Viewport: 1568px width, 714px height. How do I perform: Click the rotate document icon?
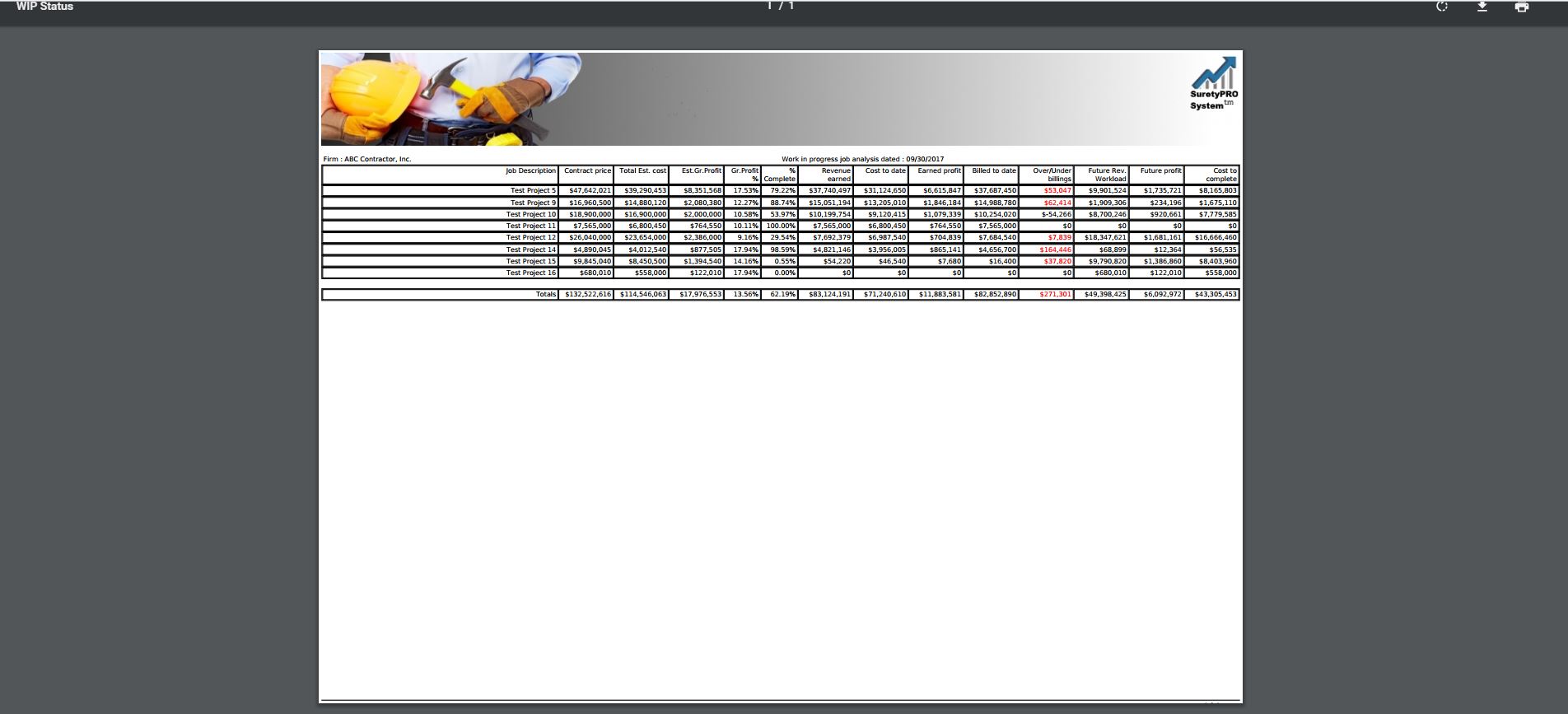point(1442,7)
